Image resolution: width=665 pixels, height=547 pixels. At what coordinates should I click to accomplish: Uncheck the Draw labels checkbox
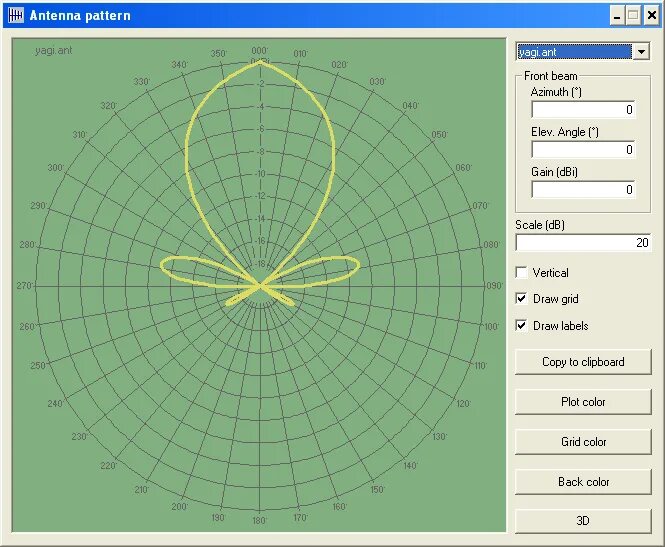[521, 325]
